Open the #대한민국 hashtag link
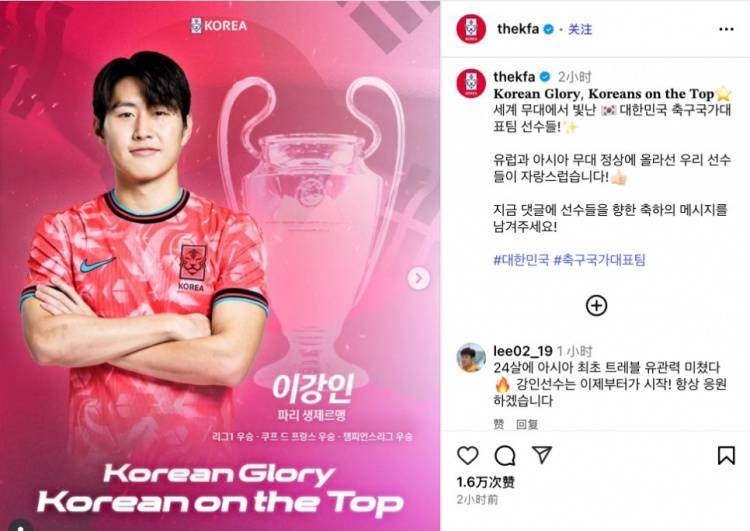The height and width of the screenshot is (531, 750). [521, 260]
